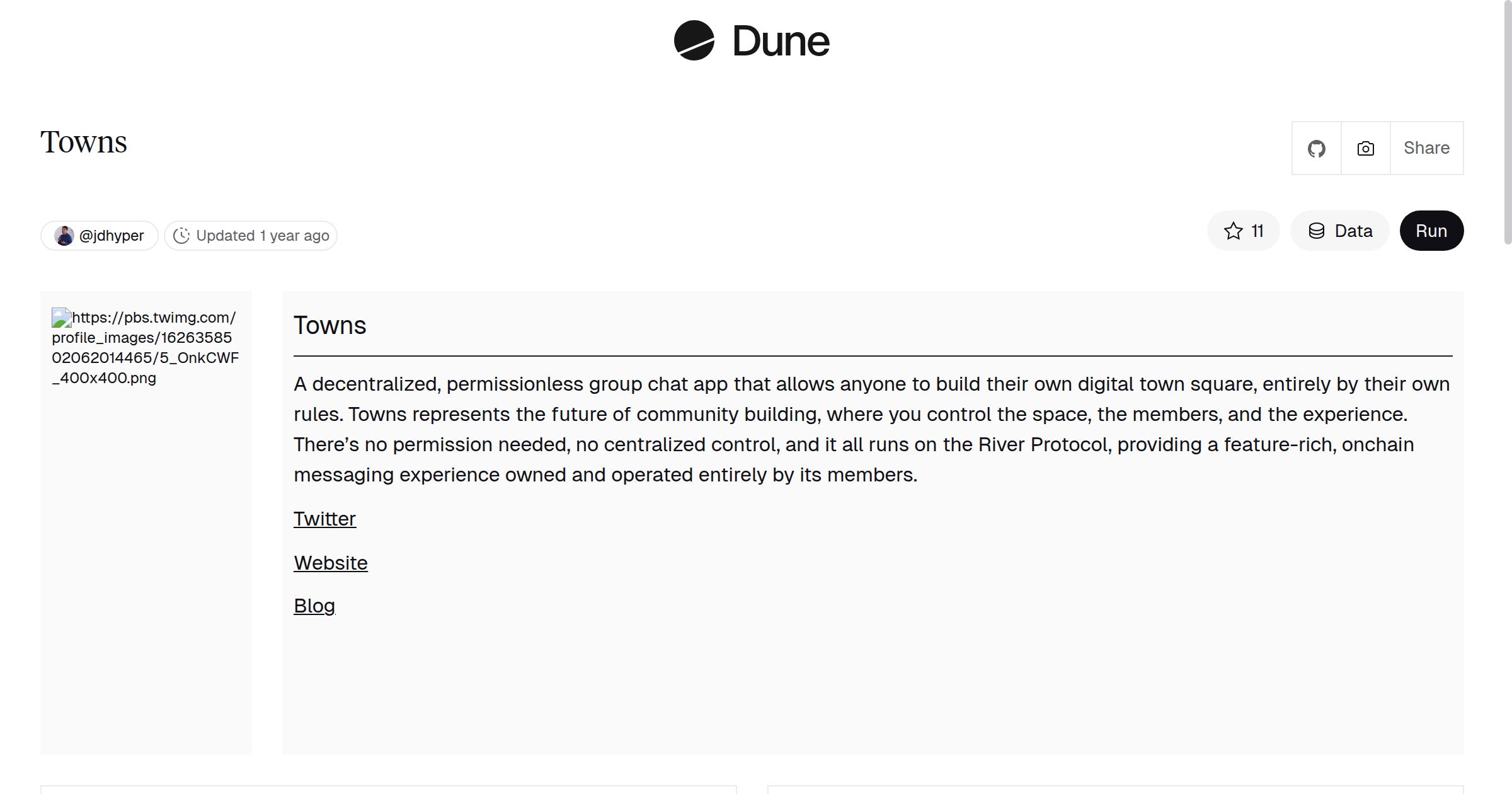Image resolution: width=1512 pixels, height=794 pixels.
Task: Click the page vertical scrollbar thumb
Action: [1507, 120]
